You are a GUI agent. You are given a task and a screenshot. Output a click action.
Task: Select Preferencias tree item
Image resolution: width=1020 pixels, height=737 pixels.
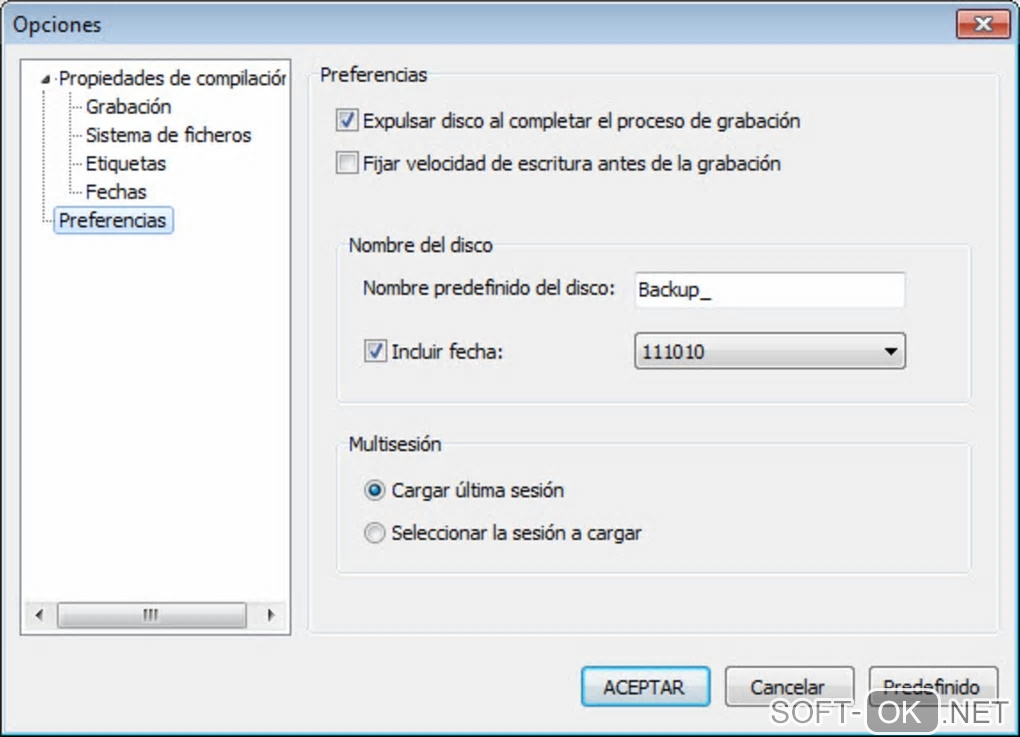click(x=113, y=220)
